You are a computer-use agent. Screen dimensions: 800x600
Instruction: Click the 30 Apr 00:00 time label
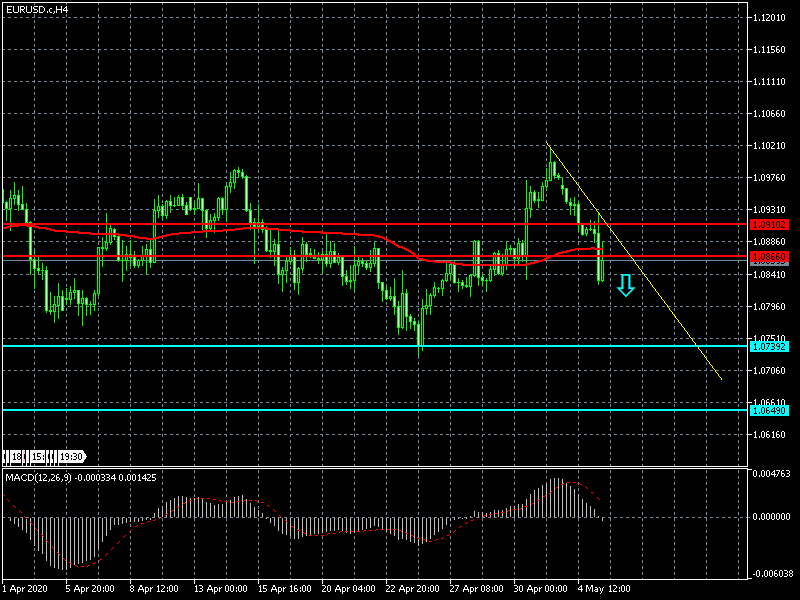click(542, 589)
